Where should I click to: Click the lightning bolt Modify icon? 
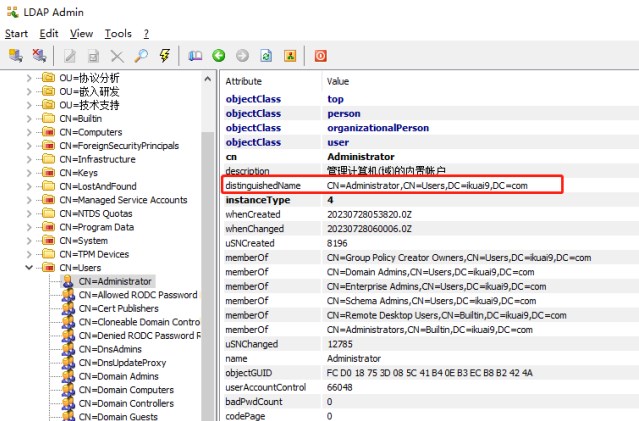tap(165, 56)
